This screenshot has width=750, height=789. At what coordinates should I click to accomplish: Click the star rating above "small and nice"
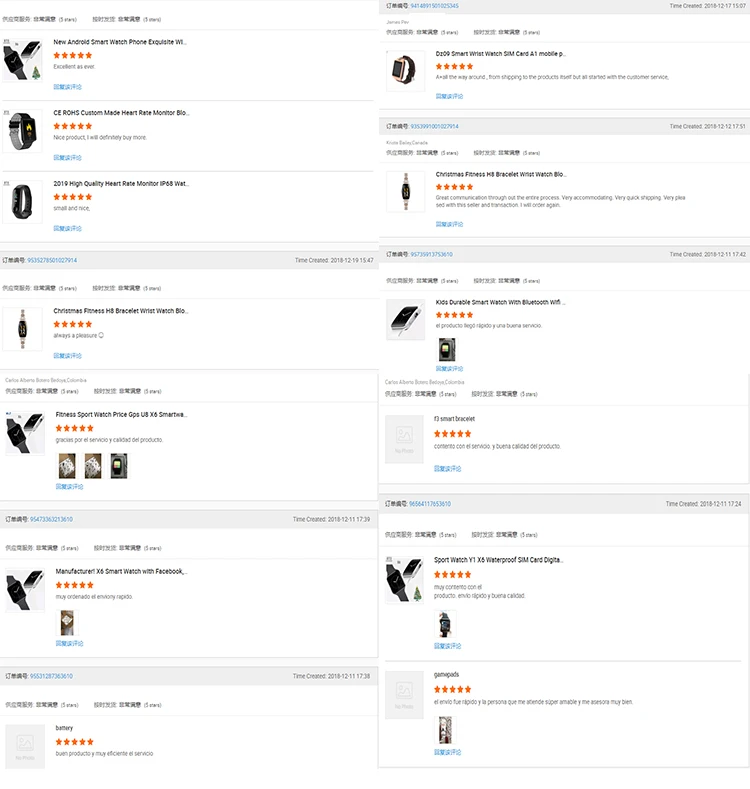click(73, 197)
